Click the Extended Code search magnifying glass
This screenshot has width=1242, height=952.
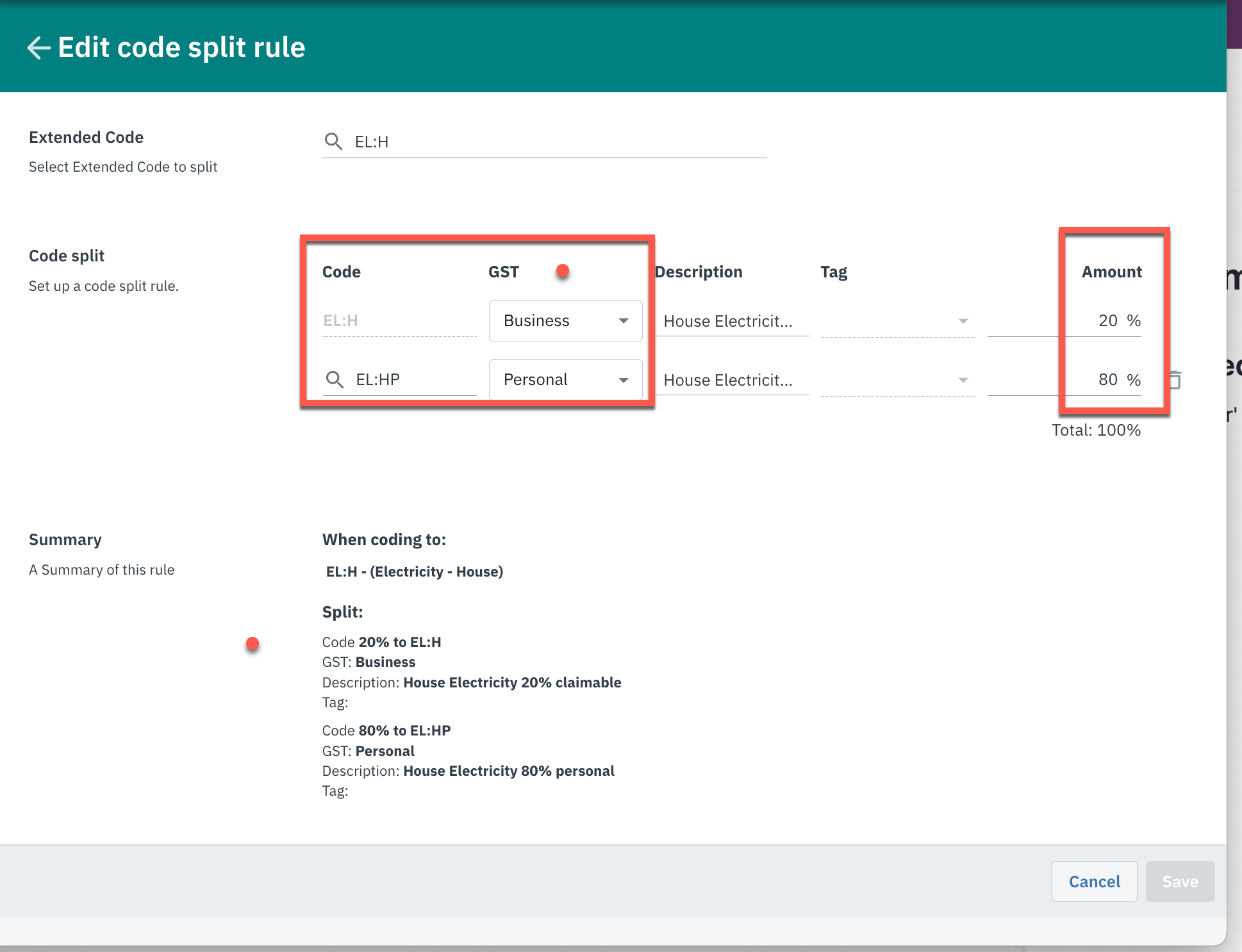tap(334, 141)
